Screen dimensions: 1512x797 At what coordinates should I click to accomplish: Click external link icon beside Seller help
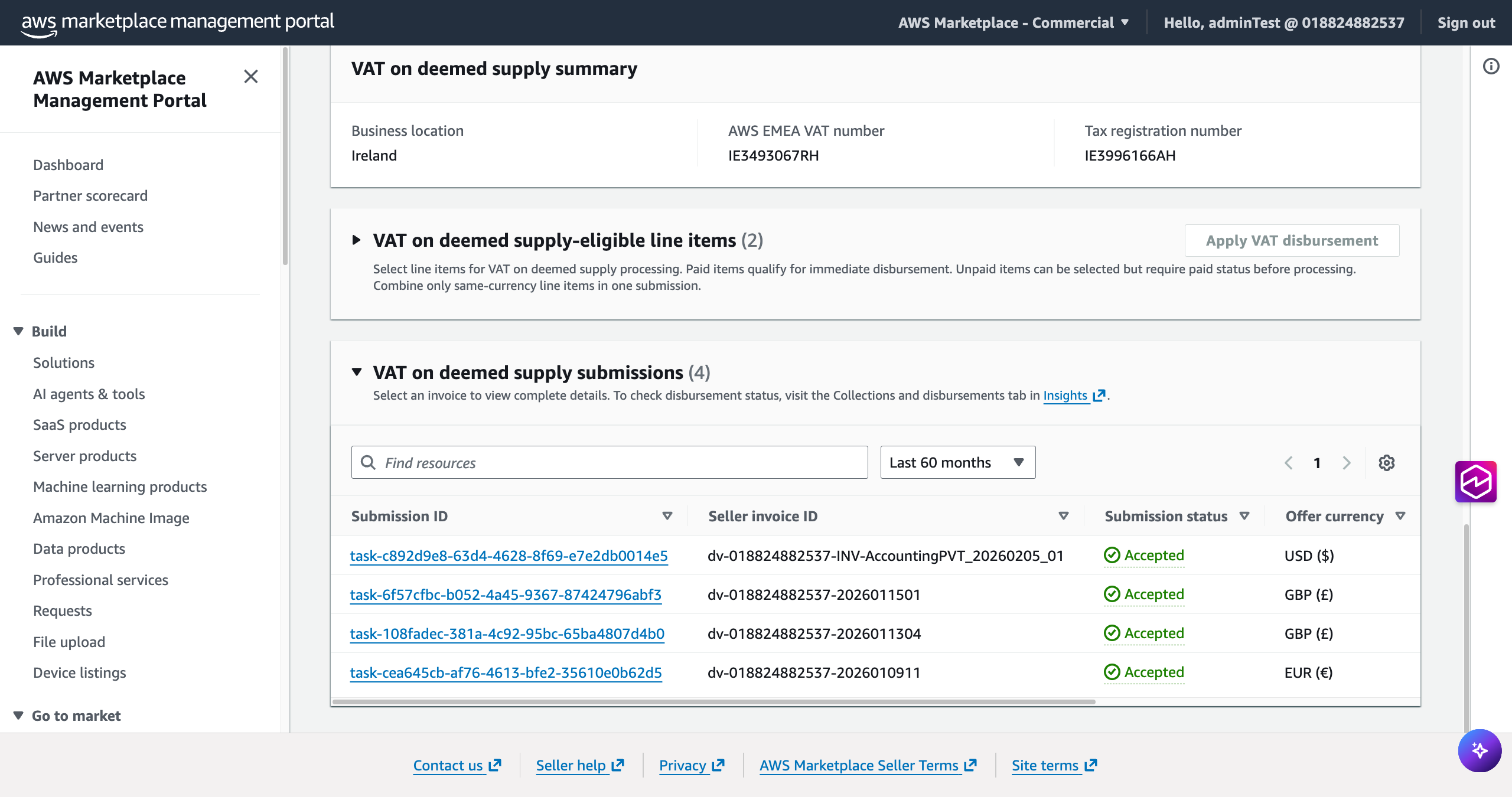pos(618,765)
